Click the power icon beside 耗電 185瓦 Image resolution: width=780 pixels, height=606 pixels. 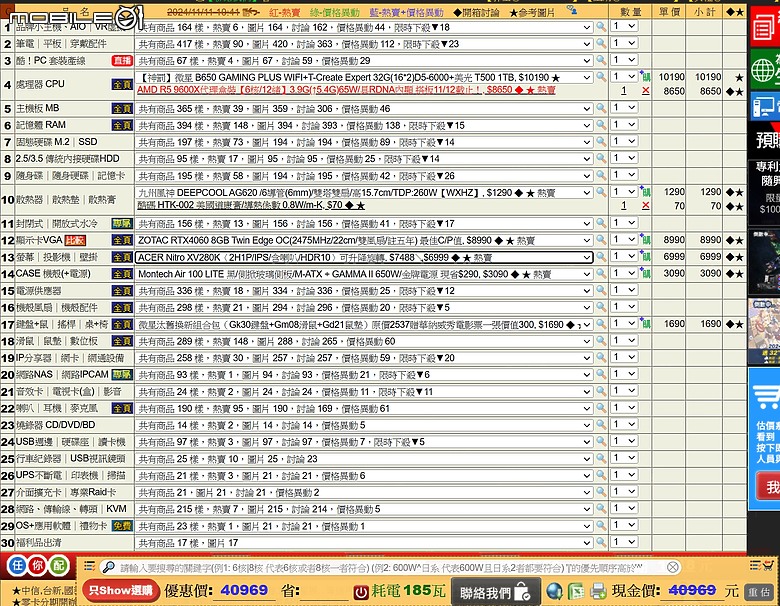361,592
